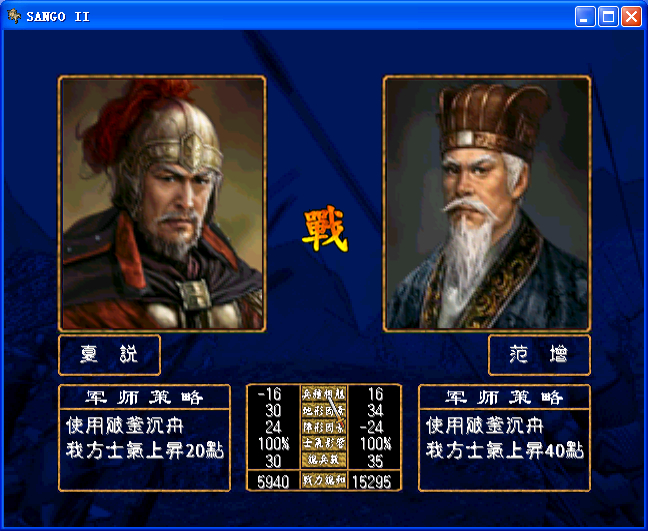Select the 陣形因素 formation factor label
Screen dimensions: 648x531
(324, 427)
